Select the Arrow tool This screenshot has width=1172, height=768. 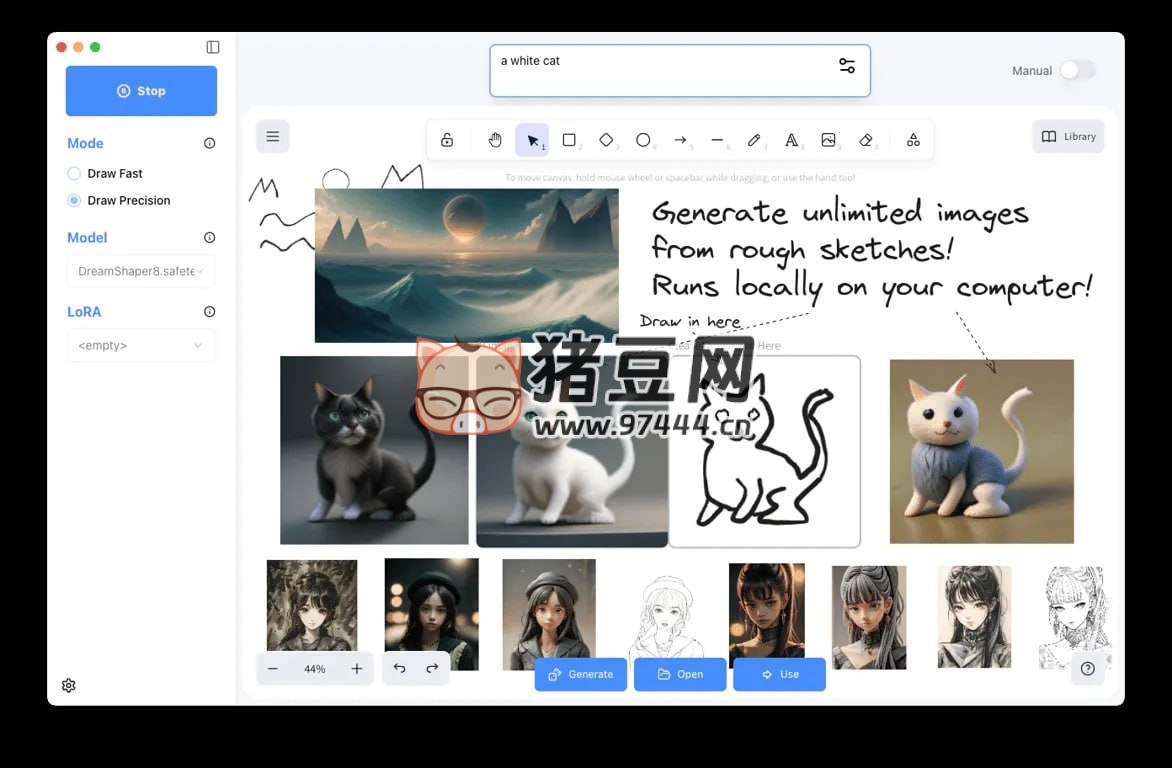point(680,140)
